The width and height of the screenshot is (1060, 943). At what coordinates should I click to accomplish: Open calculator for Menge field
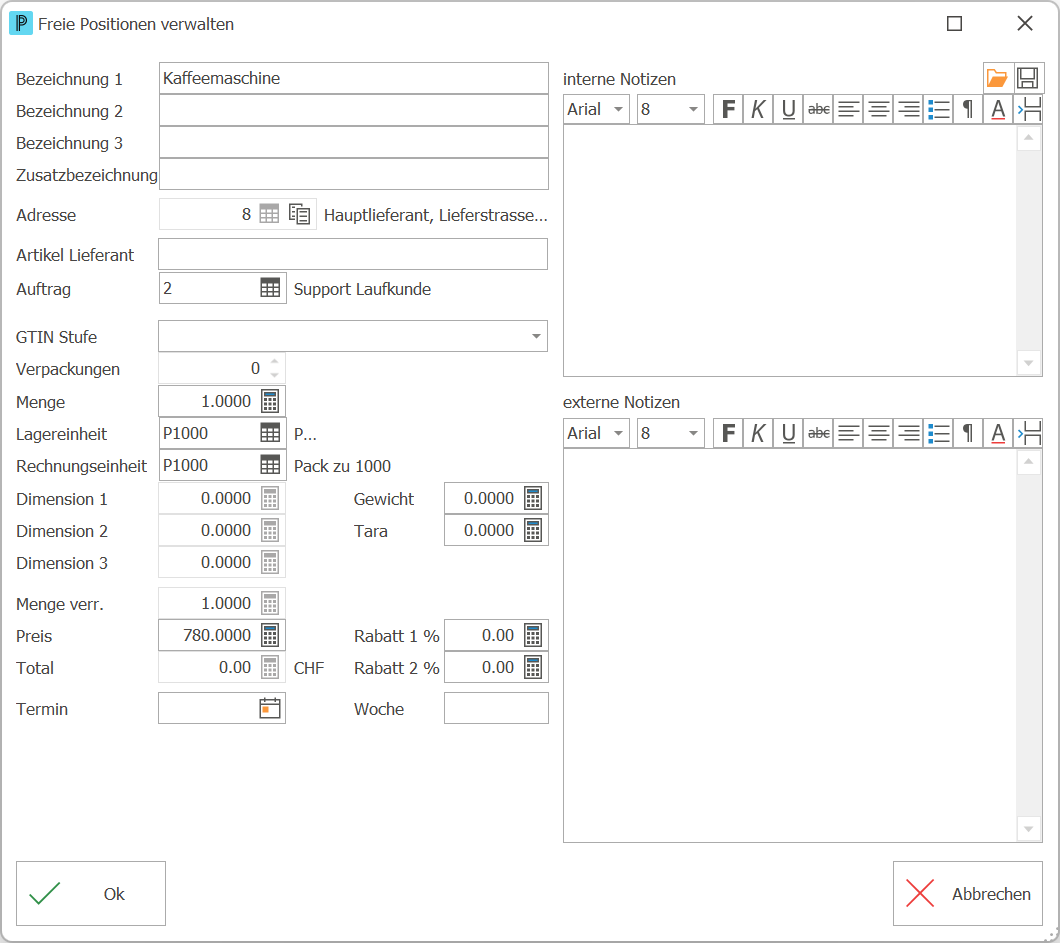pyautogui.click(x=270, y=401)
